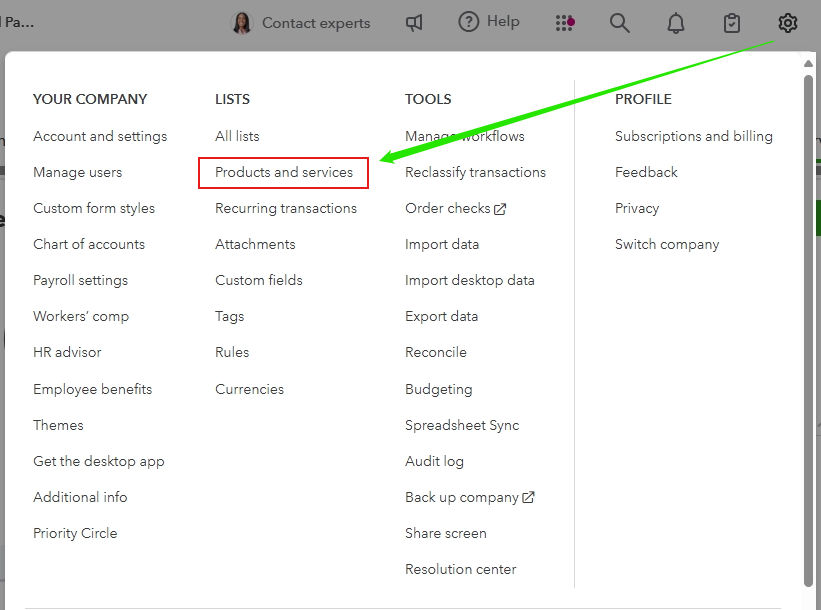Open the Help question mark icon

(x=469, y=22)
